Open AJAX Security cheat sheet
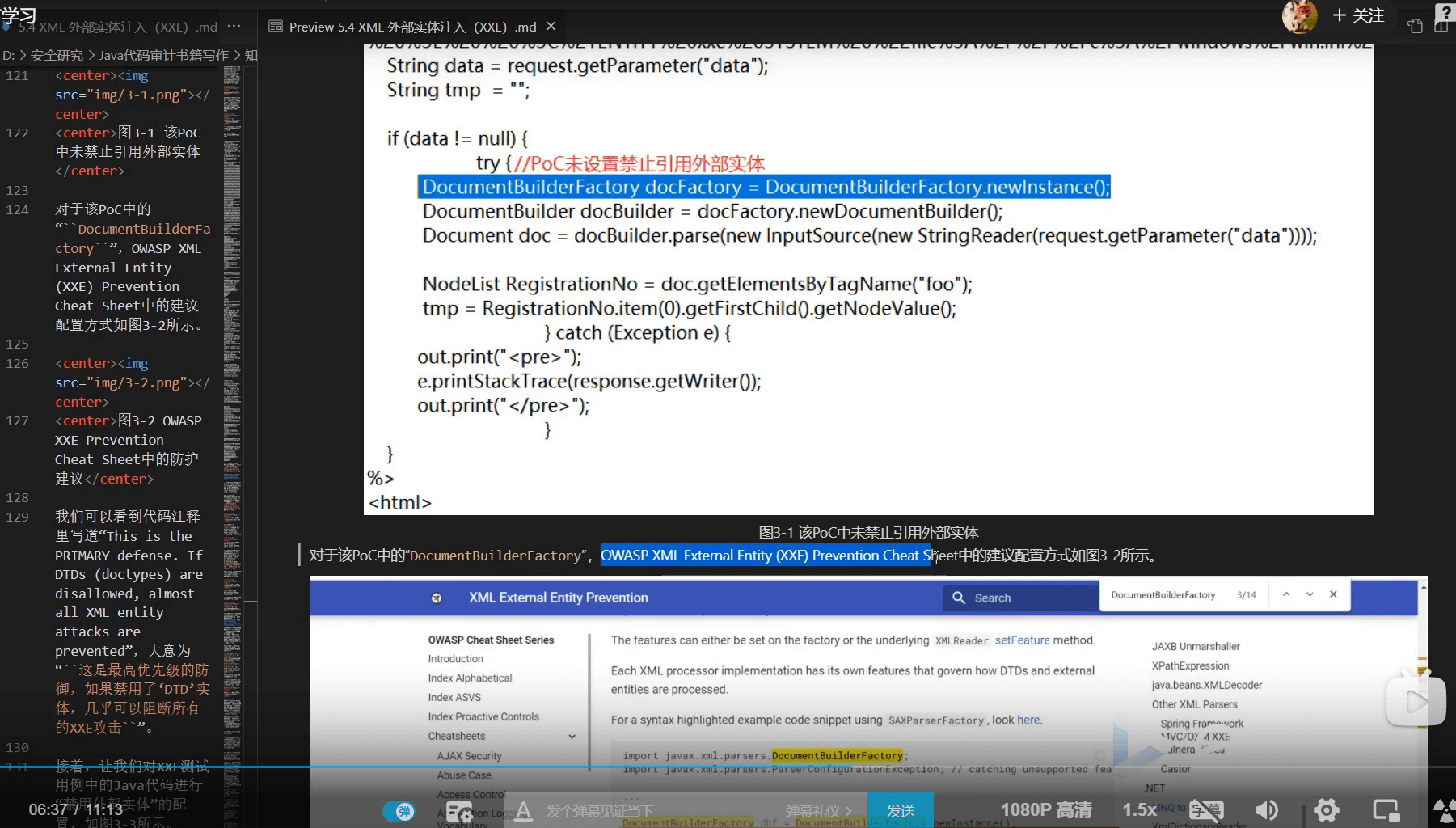The width and height of the screenshot is (1456, 828). (469, 756)
